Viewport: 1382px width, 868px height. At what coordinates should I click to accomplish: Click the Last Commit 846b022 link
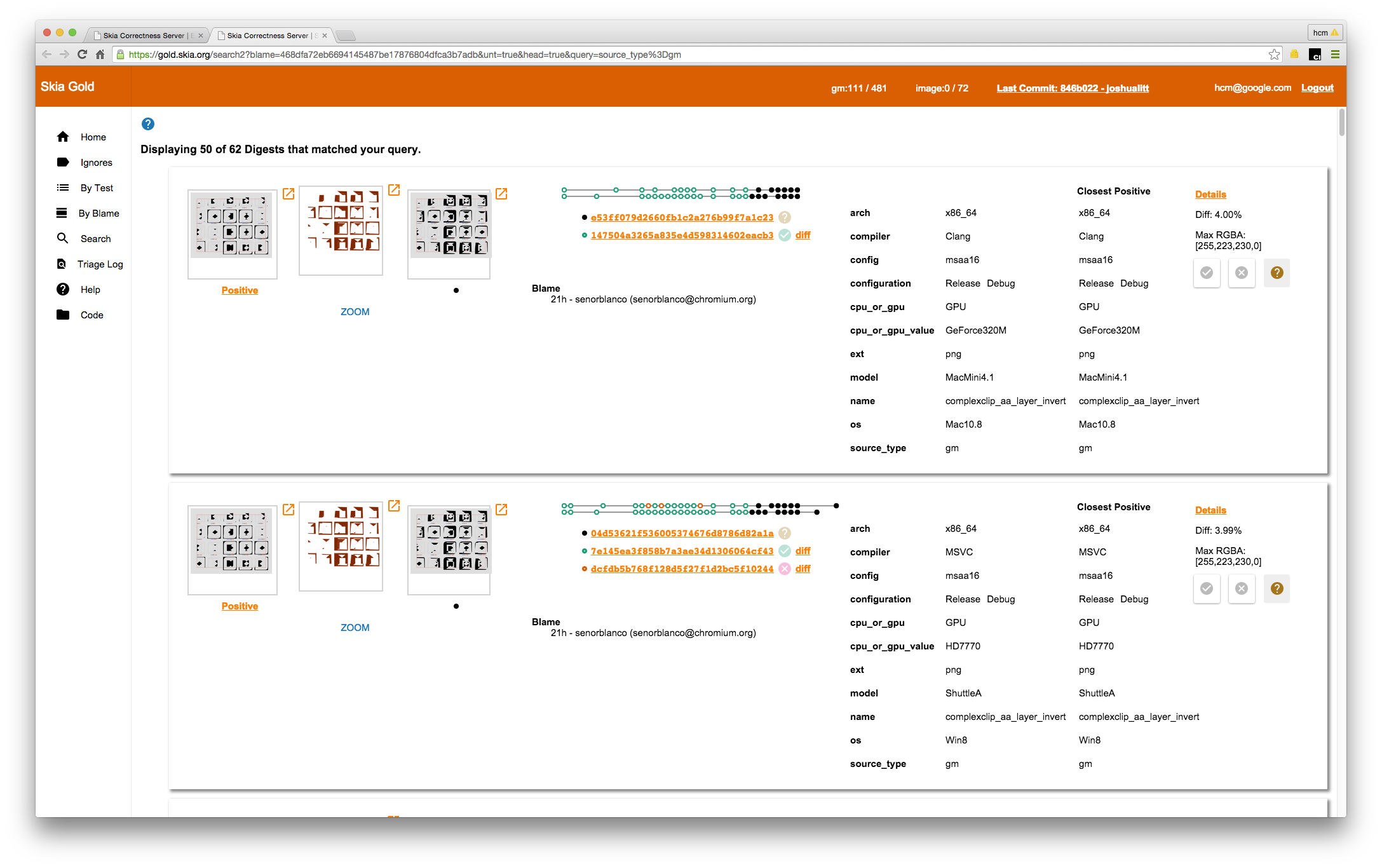click(x=1073, y=88)
